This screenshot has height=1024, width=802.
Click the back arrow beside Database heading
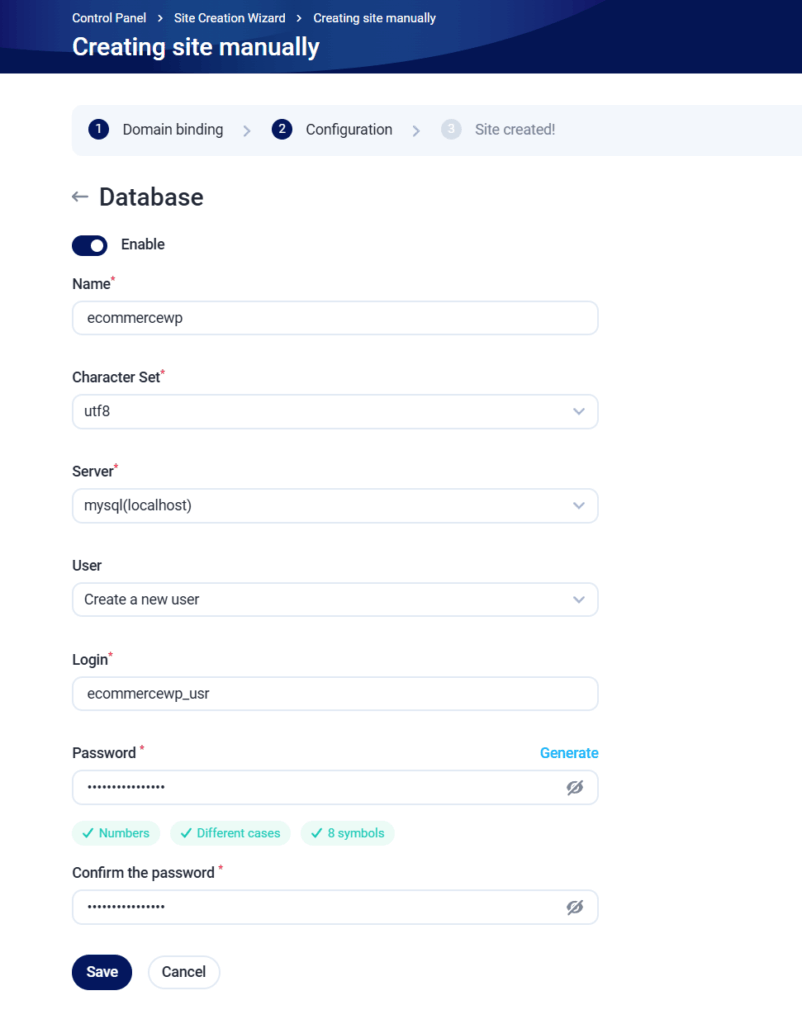(x=80, y=197)
